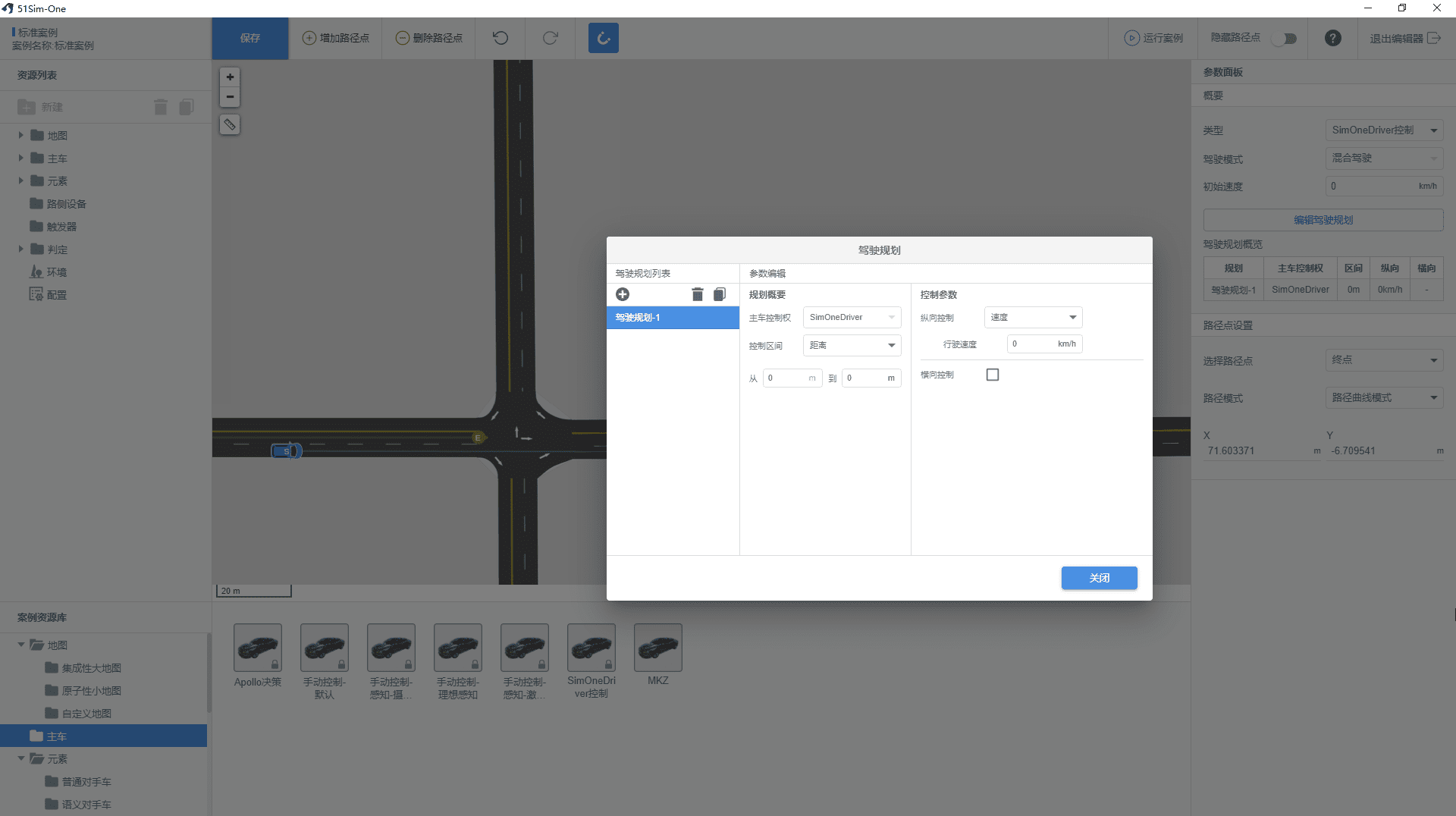Click the resource list copy icon

pos(187,107)
